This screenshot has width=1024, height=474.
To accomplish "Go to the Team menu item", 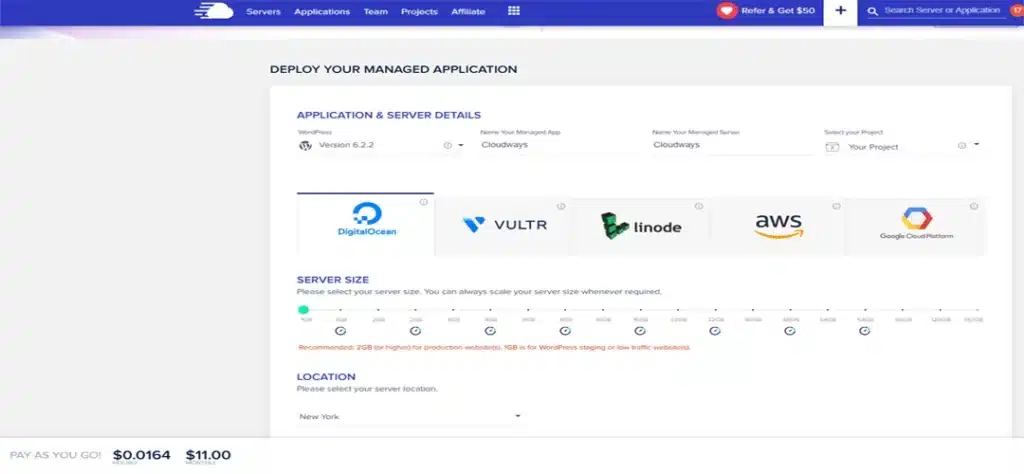I will 376,12.
